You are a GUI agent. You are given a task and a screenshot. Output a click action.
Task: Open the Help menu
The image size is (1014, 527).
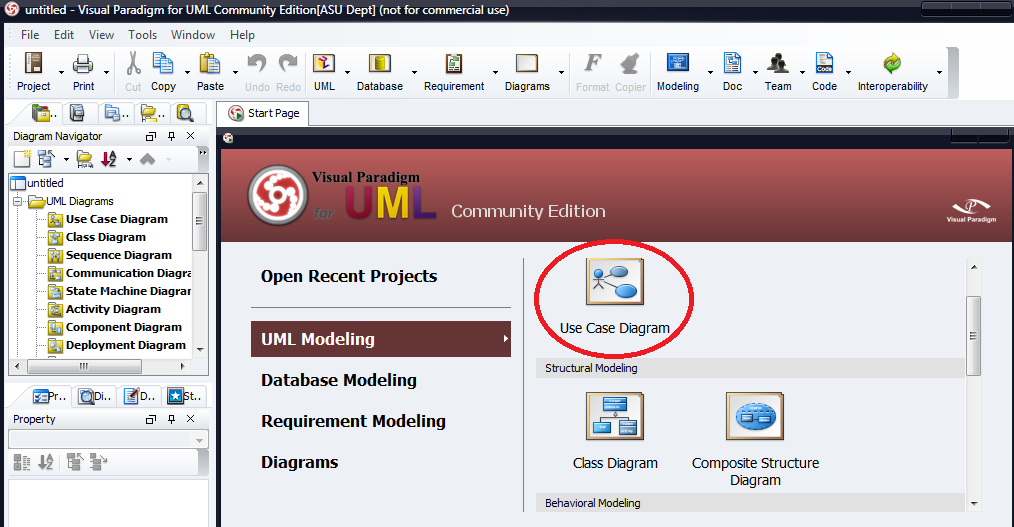click(242, 35)
